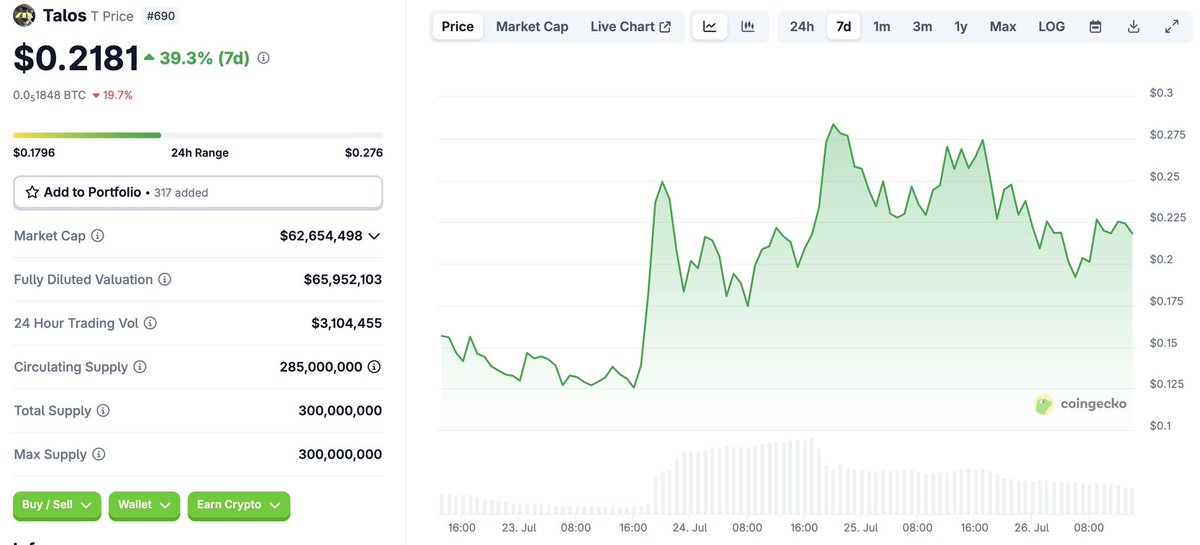Expand Market Cap value chevron
The height and width of the screenshot is (545, 1200).
coord(374,236)
